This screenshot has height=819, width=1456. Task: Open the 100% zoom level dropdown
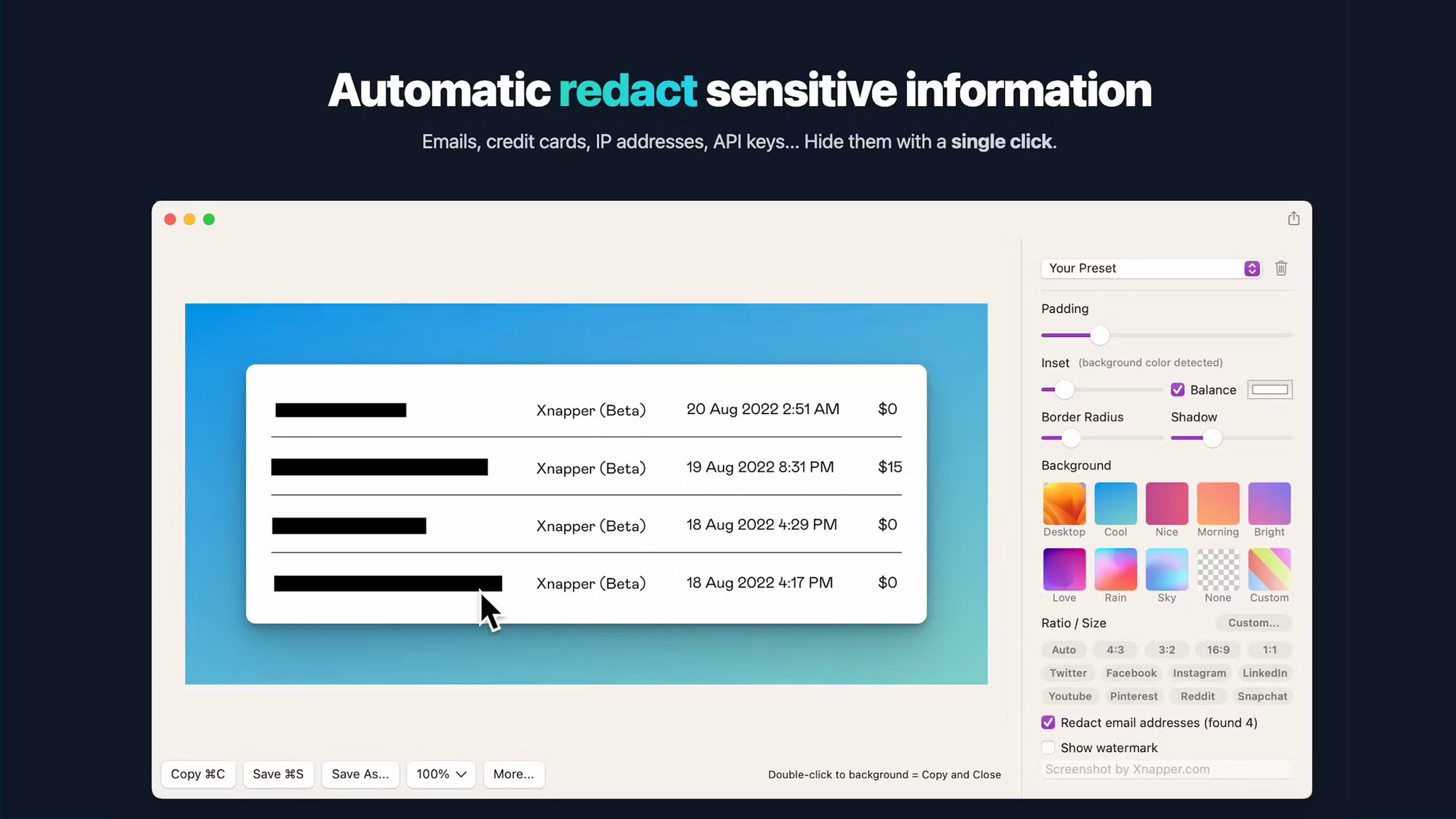coord(441,774)
